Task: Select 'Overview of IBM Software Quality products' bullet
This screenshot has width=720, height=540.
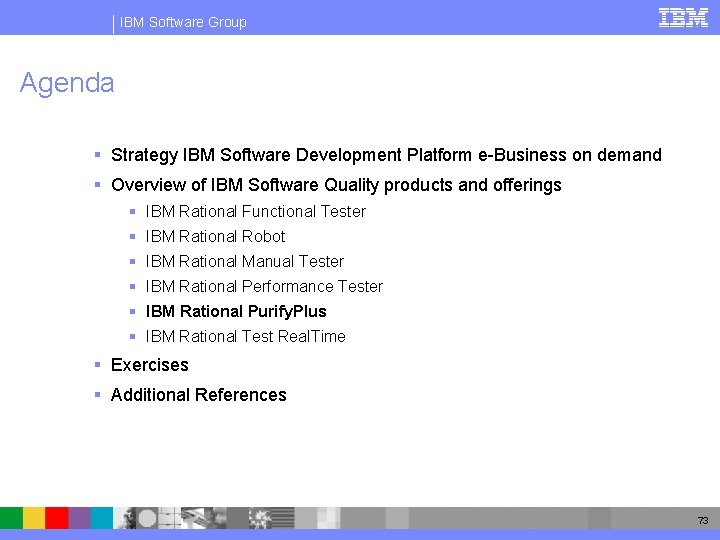Action: click(336, 185)
